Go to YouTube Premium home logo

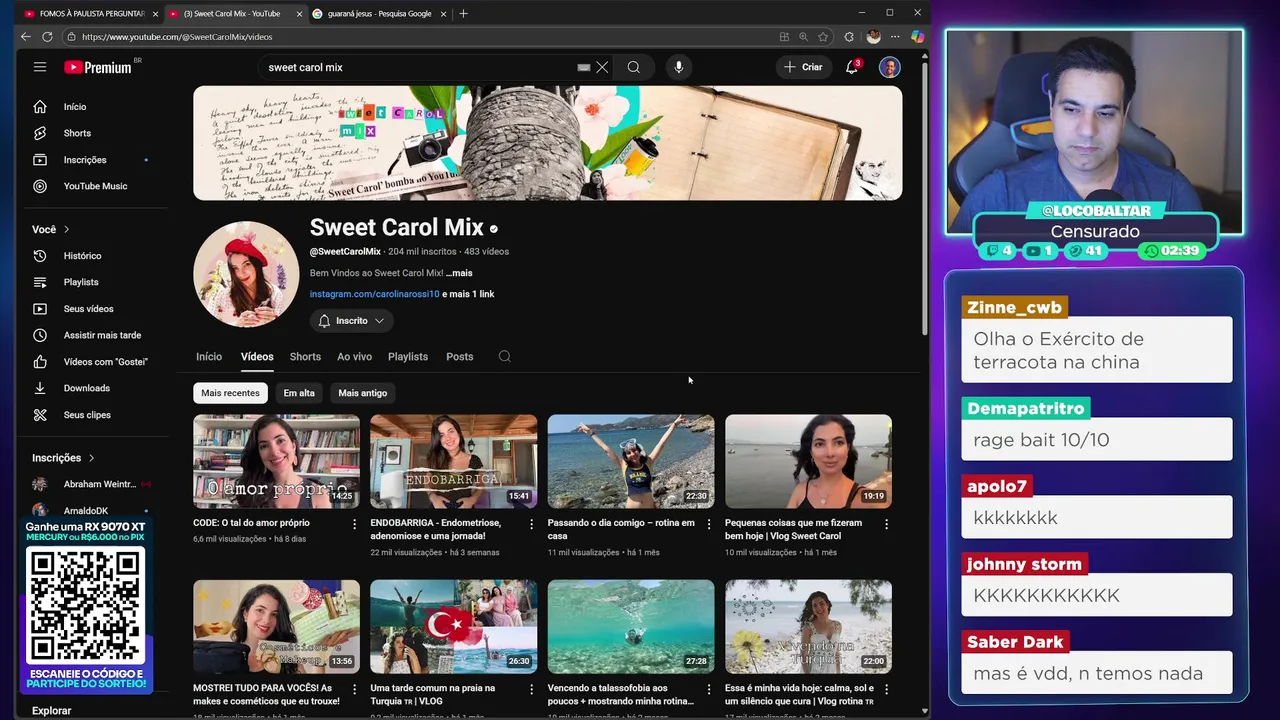coord(98,67)
